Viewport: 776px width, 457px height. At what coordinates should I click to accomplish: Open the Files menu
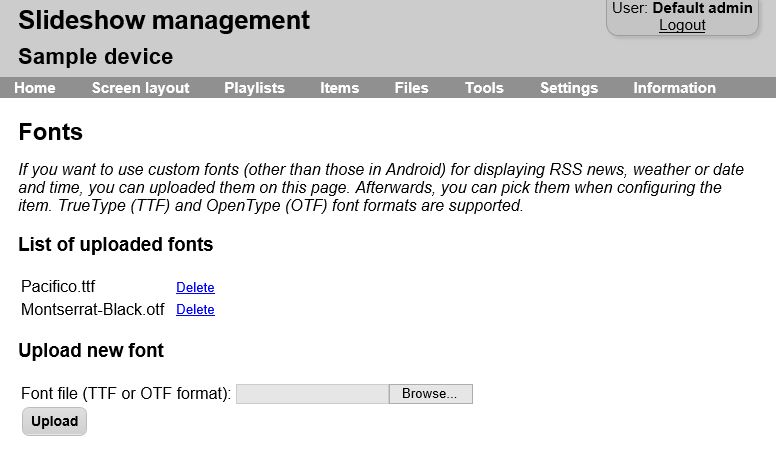click(x=411, y=88)
